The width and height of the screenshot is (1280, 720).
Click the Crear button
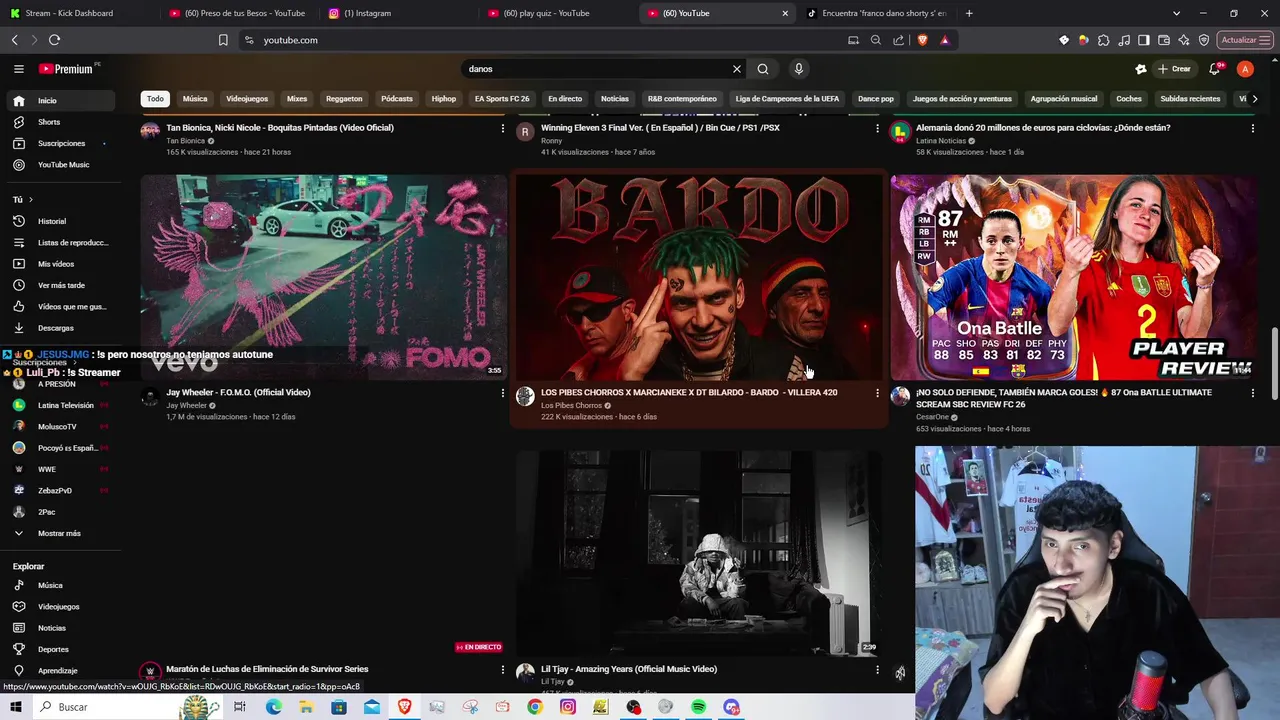pyautogui.click(x=1174, y=69)
